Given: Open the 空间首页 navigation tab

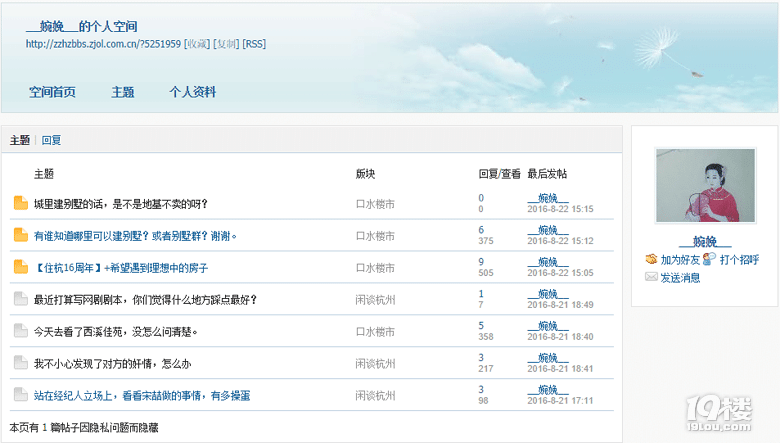Looking at the screenshot, I should (x=52, y=92).
